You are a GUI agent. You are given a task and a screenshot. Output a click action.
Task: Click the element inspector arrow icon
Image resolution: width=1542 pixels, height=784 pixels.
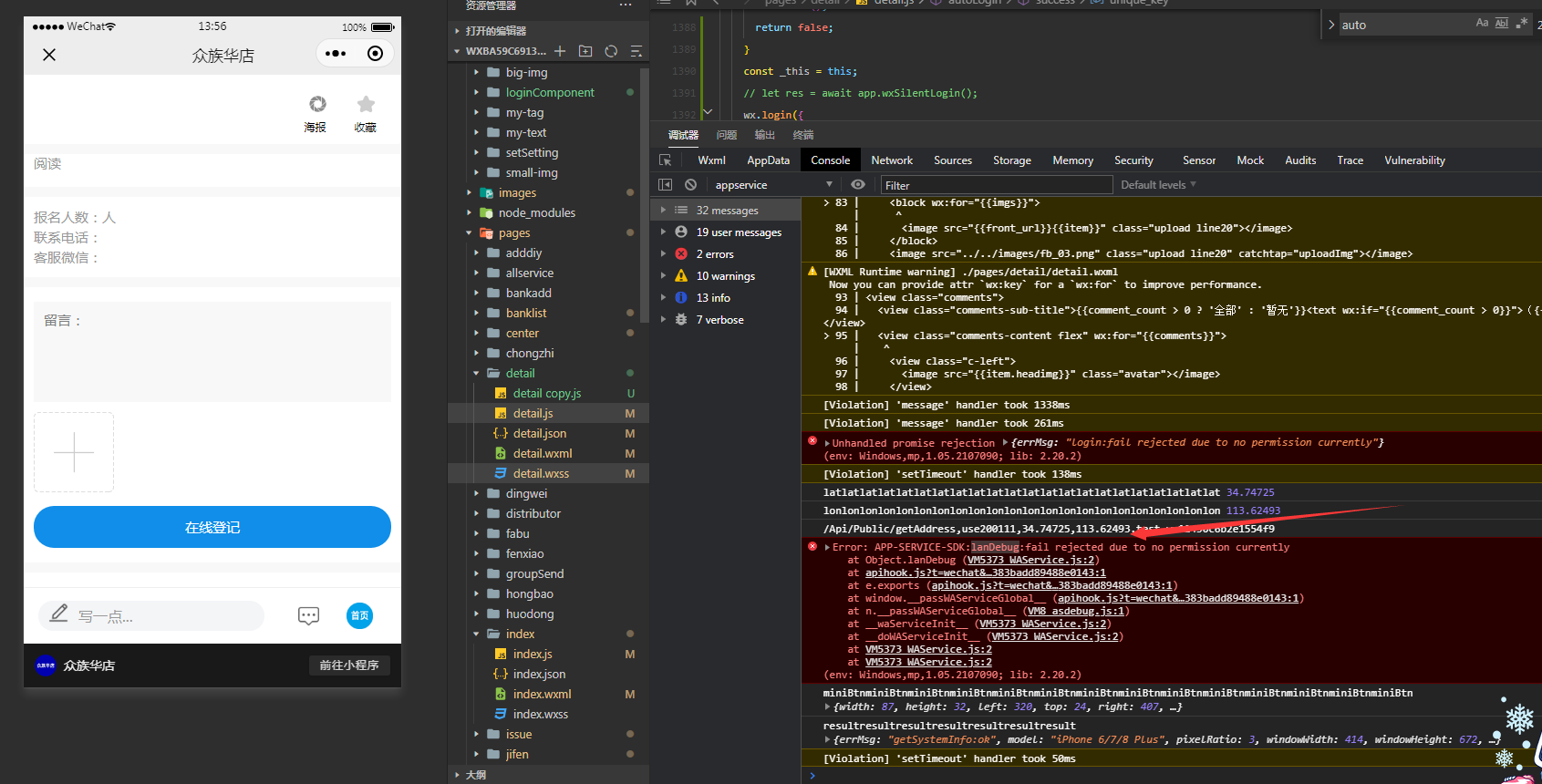(666, 160)
